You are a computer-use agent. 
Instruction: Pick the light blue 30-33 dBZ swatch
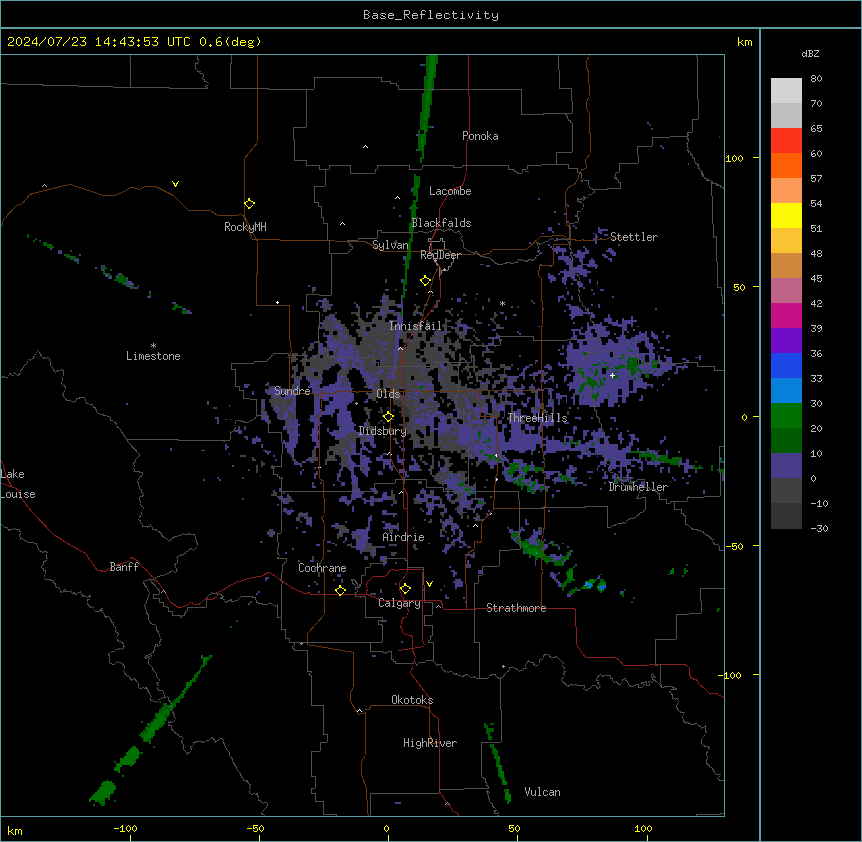[x=786, y=391]
